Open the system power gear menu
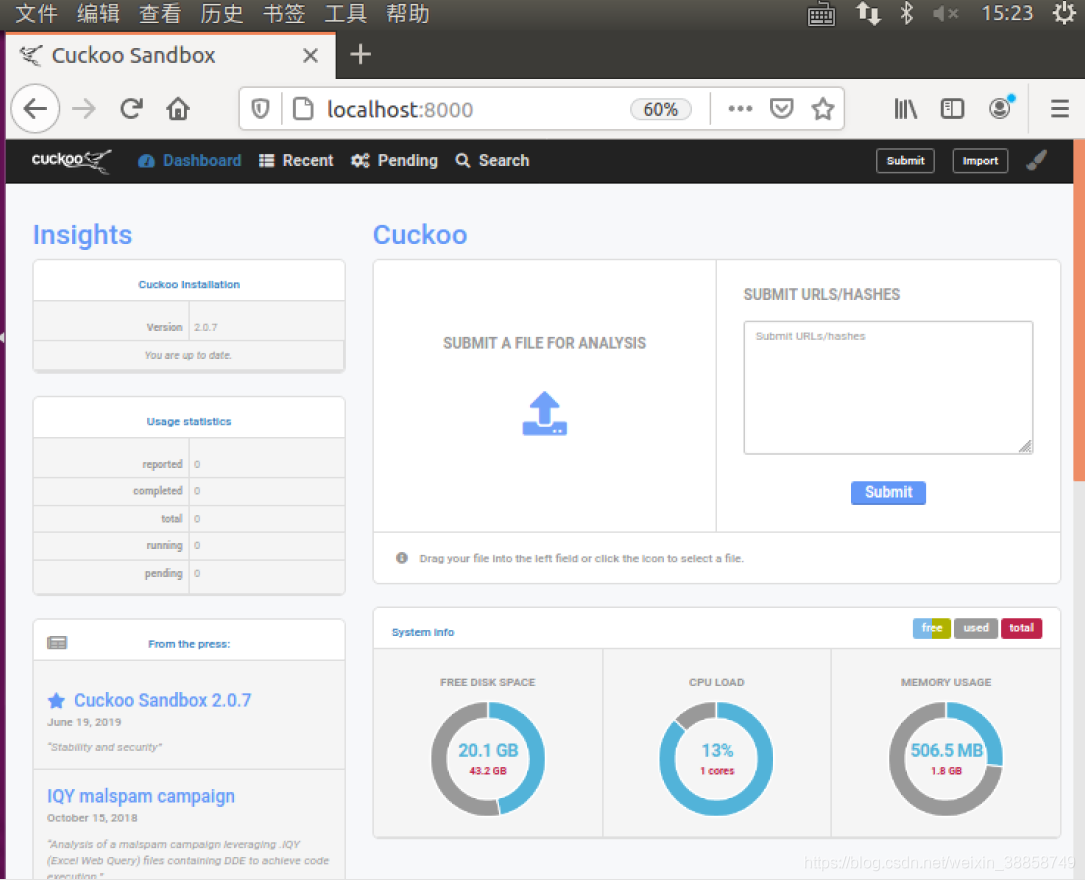 (1065, 13)
